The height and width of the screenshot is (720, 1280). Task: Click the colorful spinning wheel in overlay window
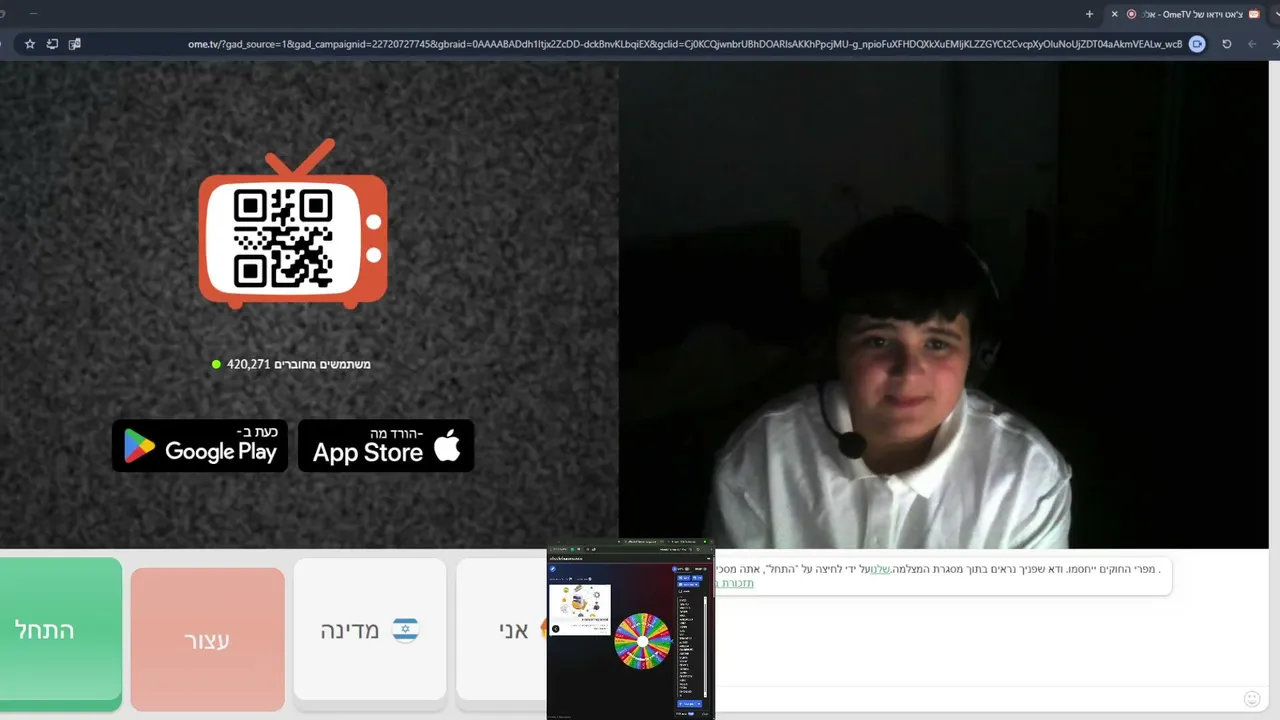[x=642, y=641]
